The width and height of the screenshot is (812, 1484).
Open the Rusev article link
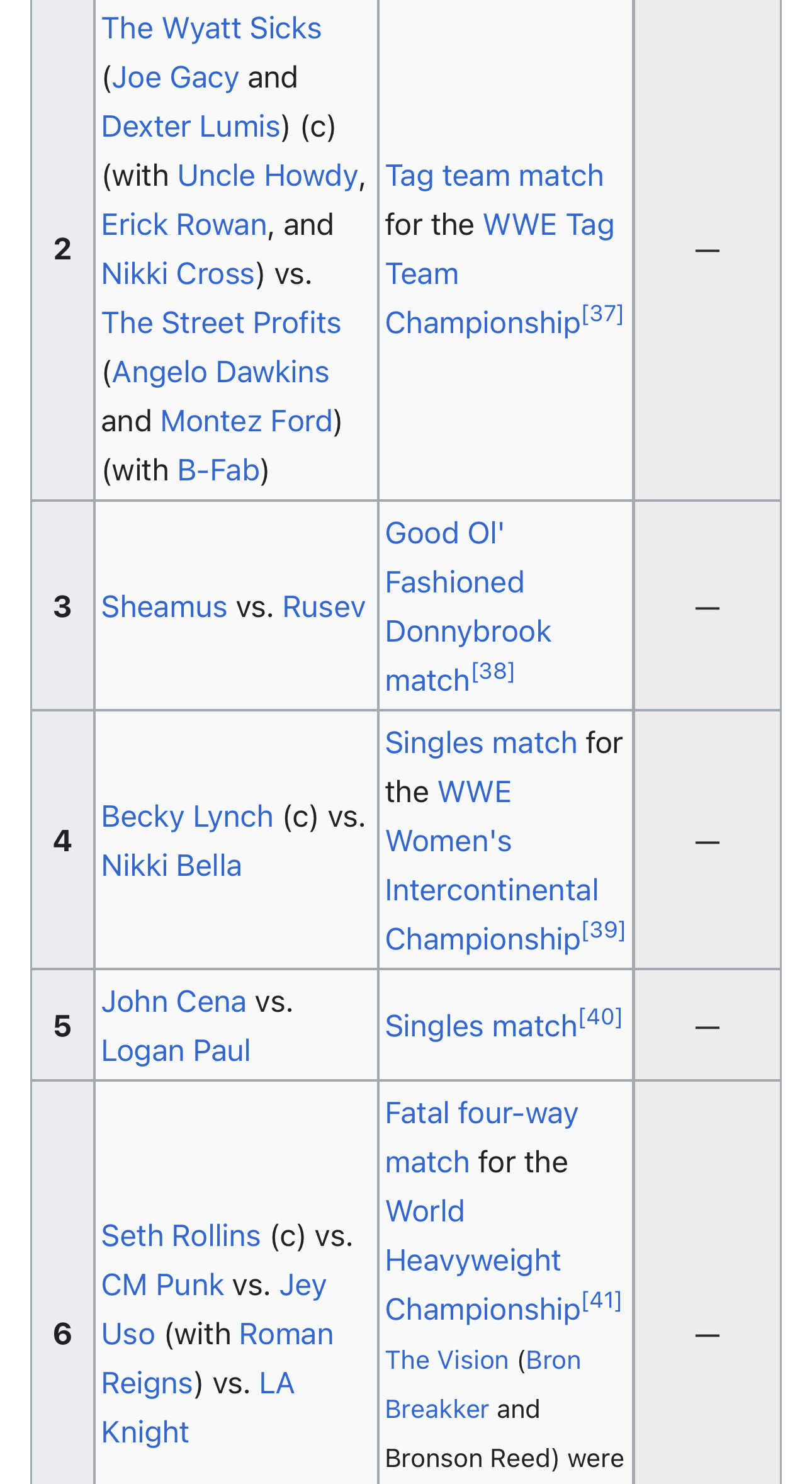[324, 607]
